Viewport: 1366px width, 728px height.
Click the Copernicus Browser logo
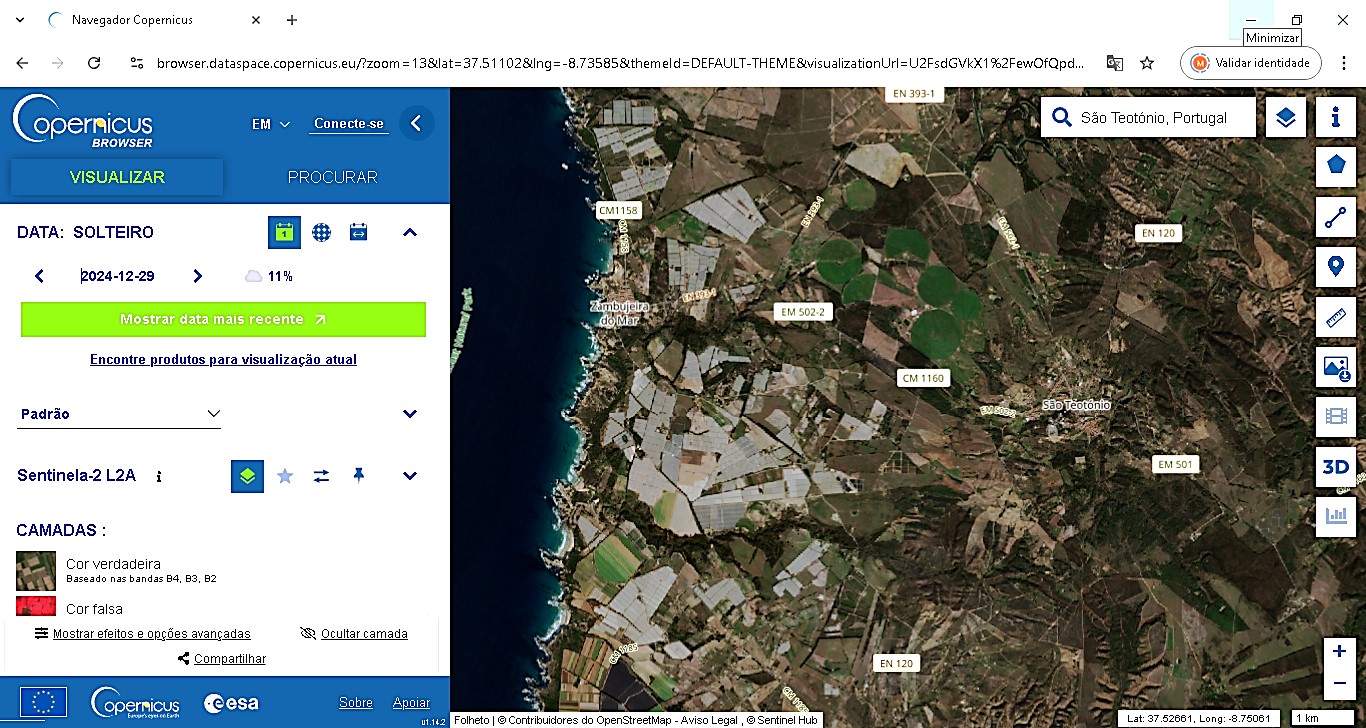point(83,121)
